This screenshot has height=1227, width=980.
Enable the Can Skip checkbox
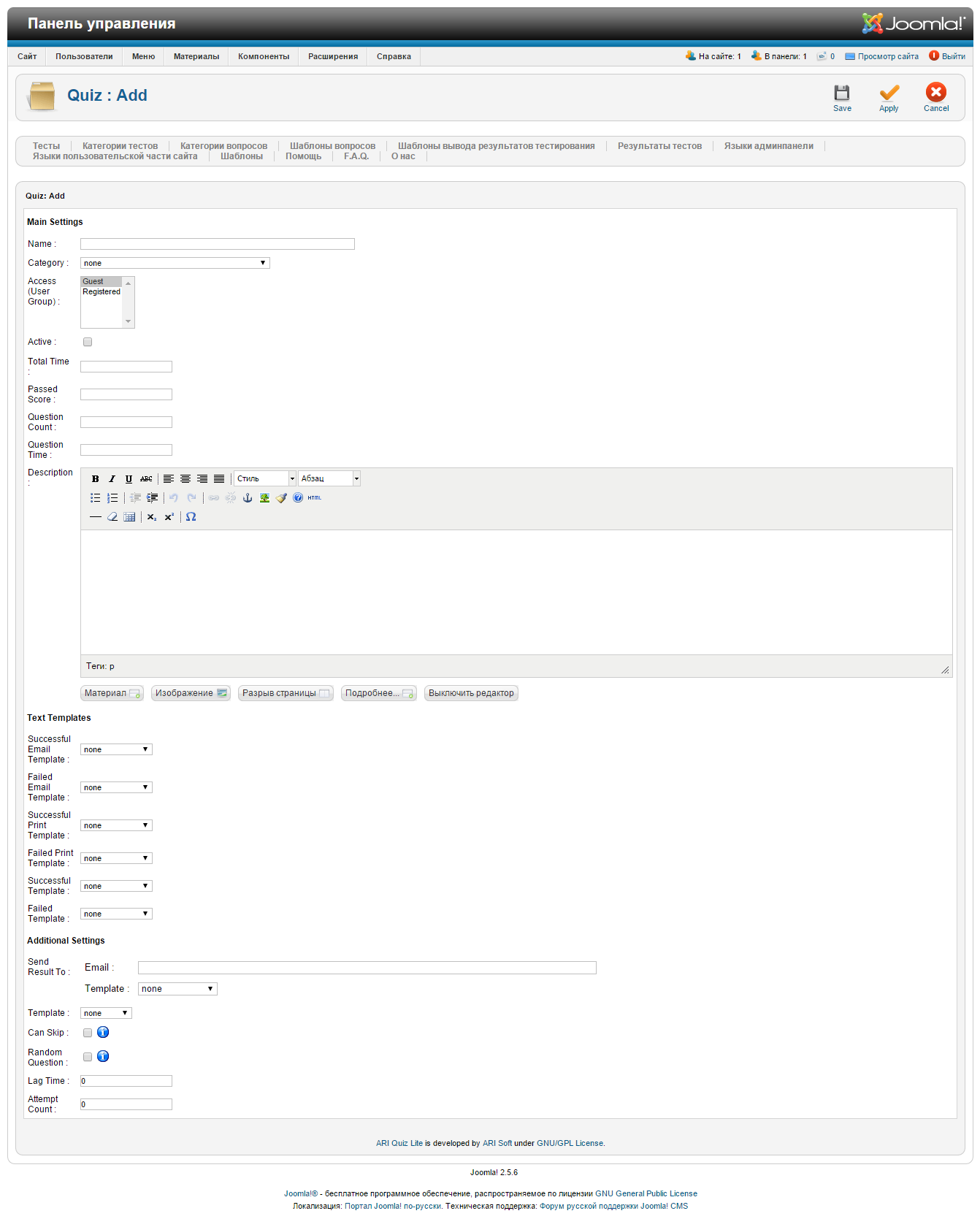coord(88,1033)
